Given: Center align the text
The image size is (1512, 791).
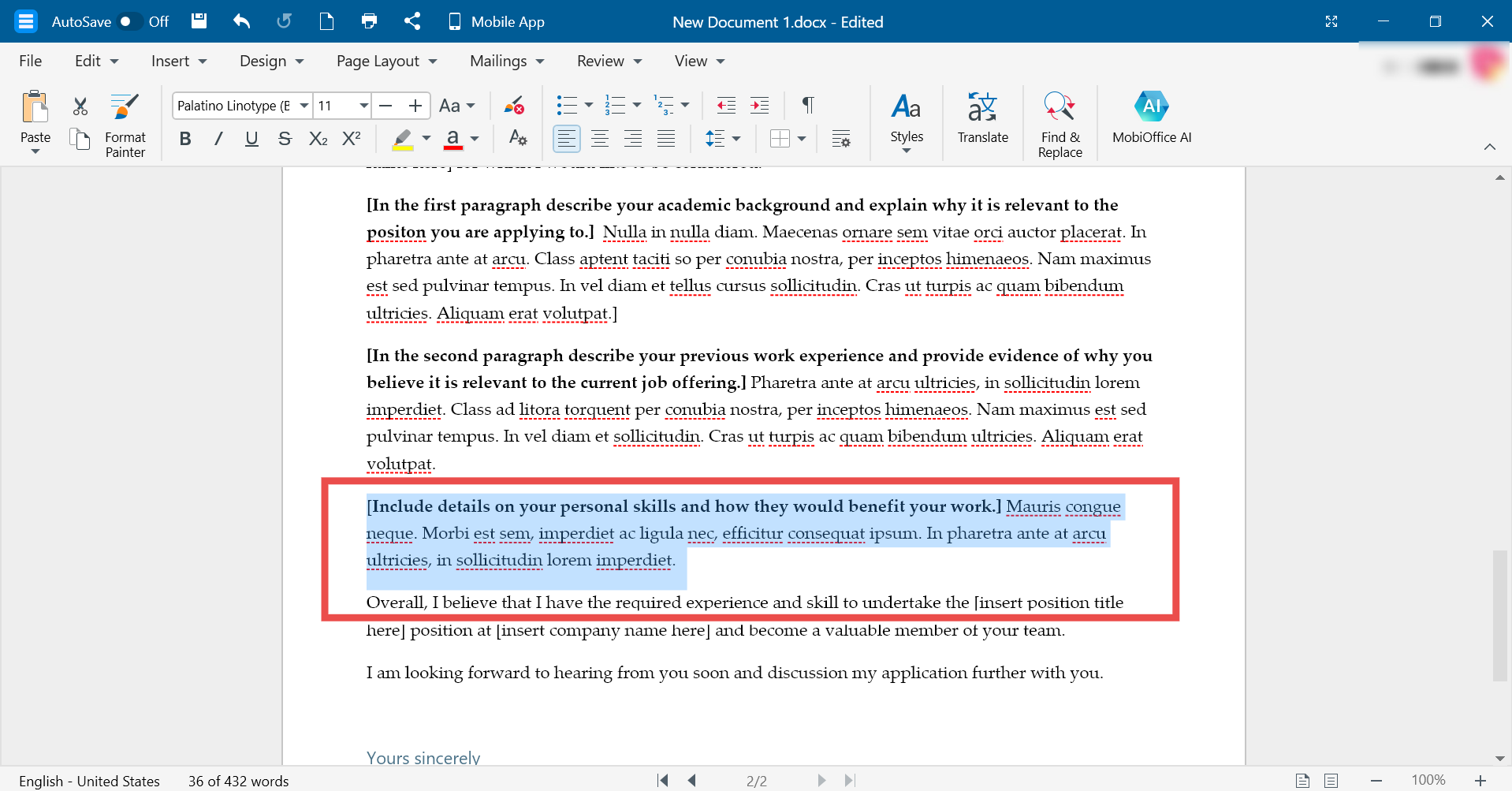Looking at the screenshot, I should (600, 139).
